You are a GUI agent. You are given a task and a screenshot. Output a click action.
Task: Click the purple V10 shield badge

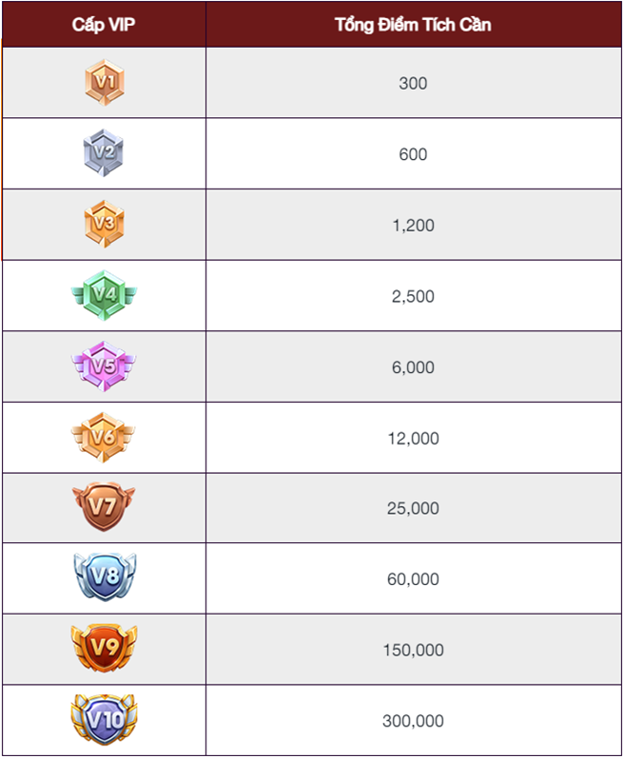pos(104,719)
